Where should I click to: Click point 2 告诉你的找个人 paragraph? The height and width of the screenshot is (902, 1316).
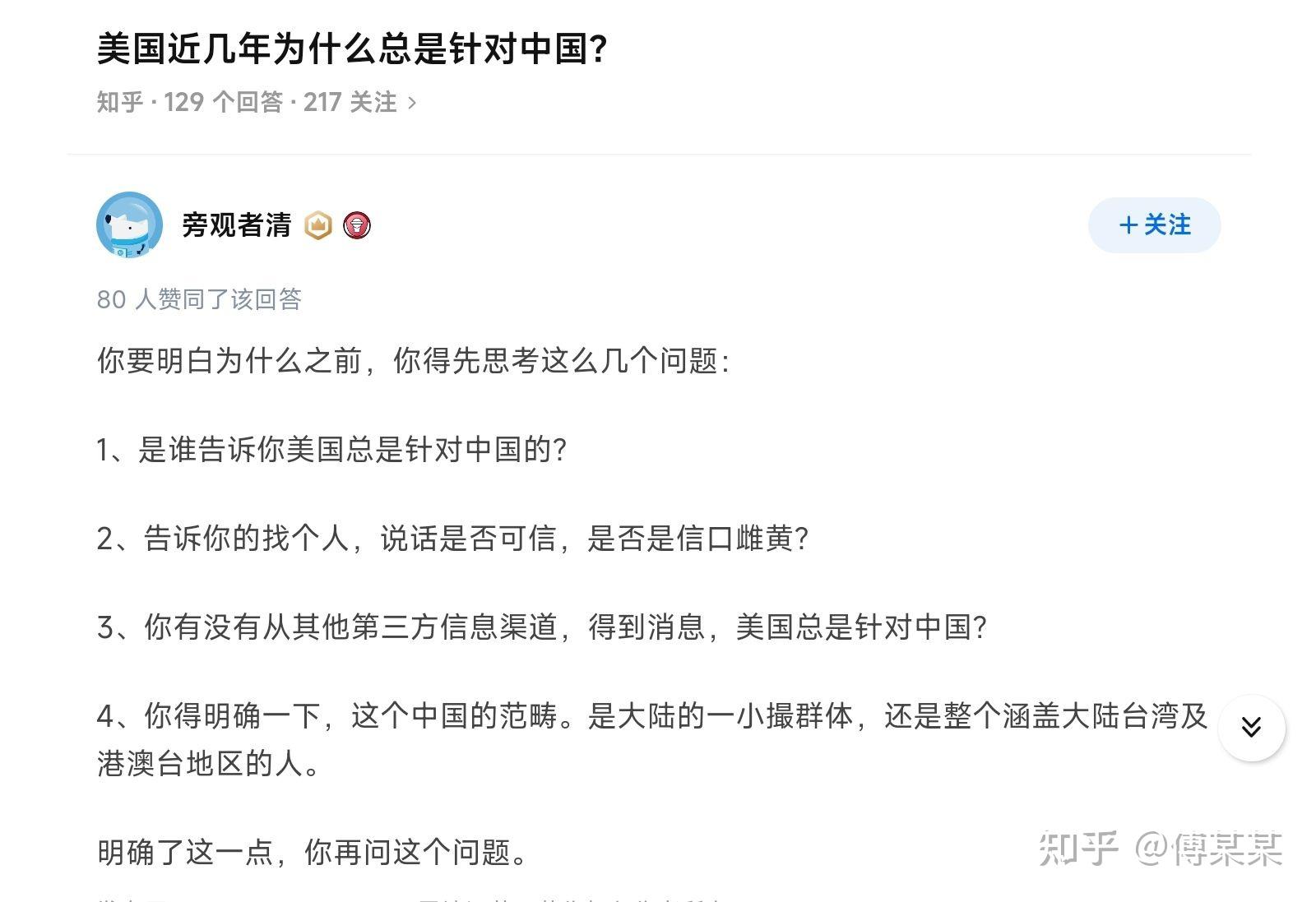(453, 539)
